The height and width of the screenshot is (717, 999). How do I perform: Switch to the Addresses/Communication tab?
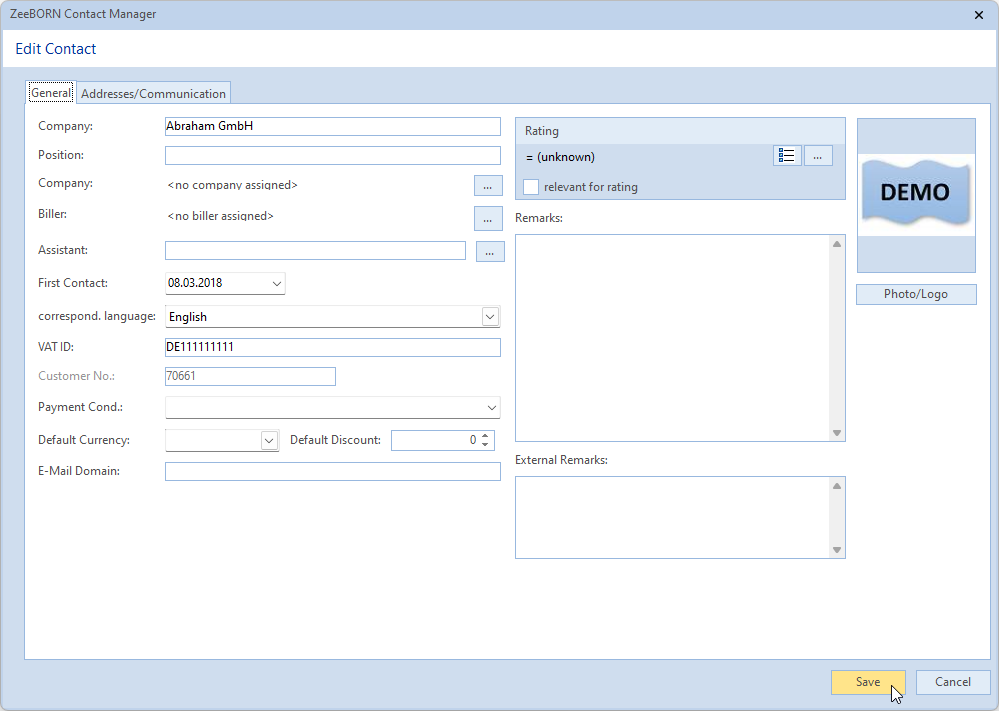click(x=154, y=93)
